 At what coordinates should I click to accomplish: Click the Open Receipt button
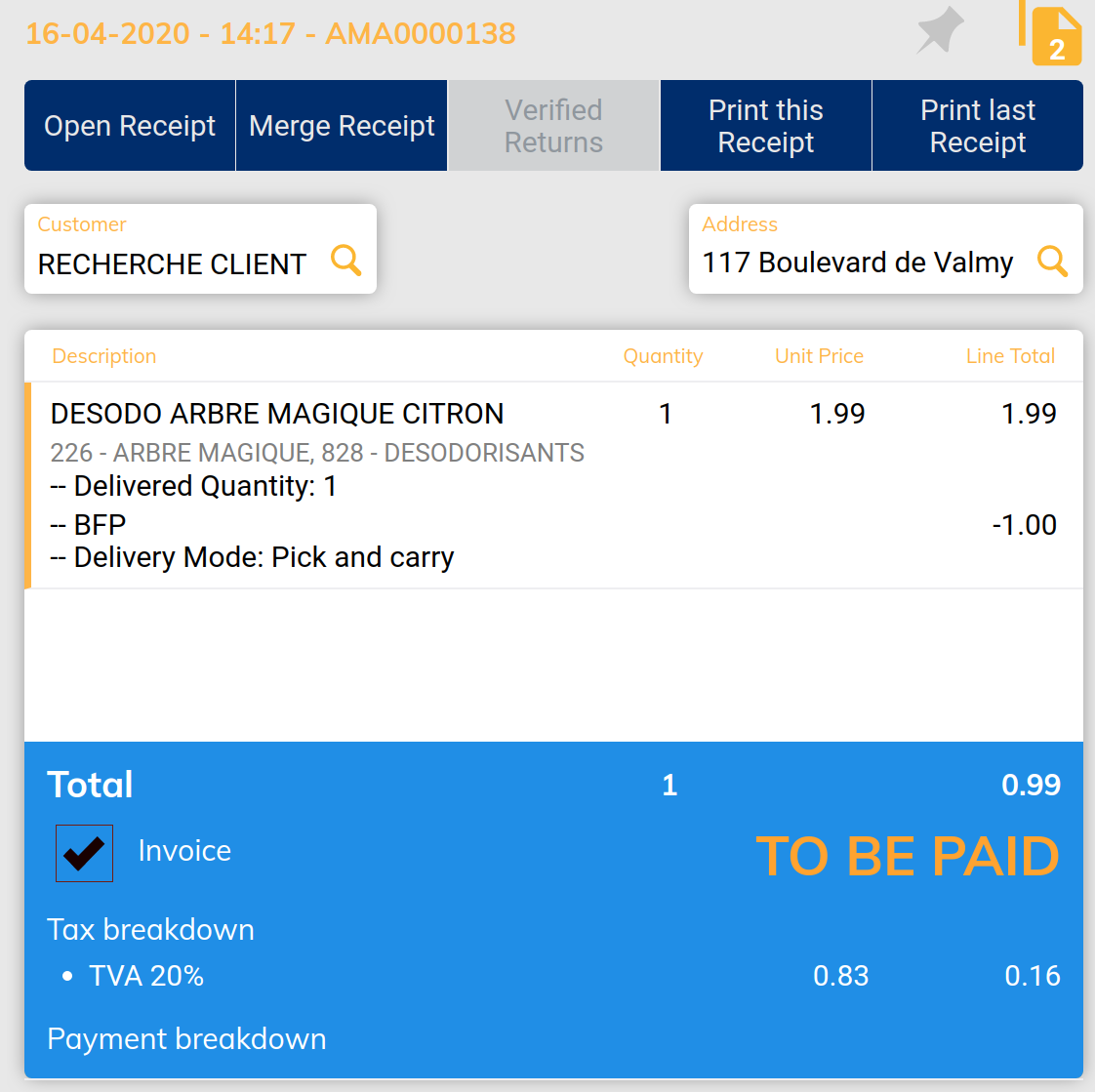point(130,126)
